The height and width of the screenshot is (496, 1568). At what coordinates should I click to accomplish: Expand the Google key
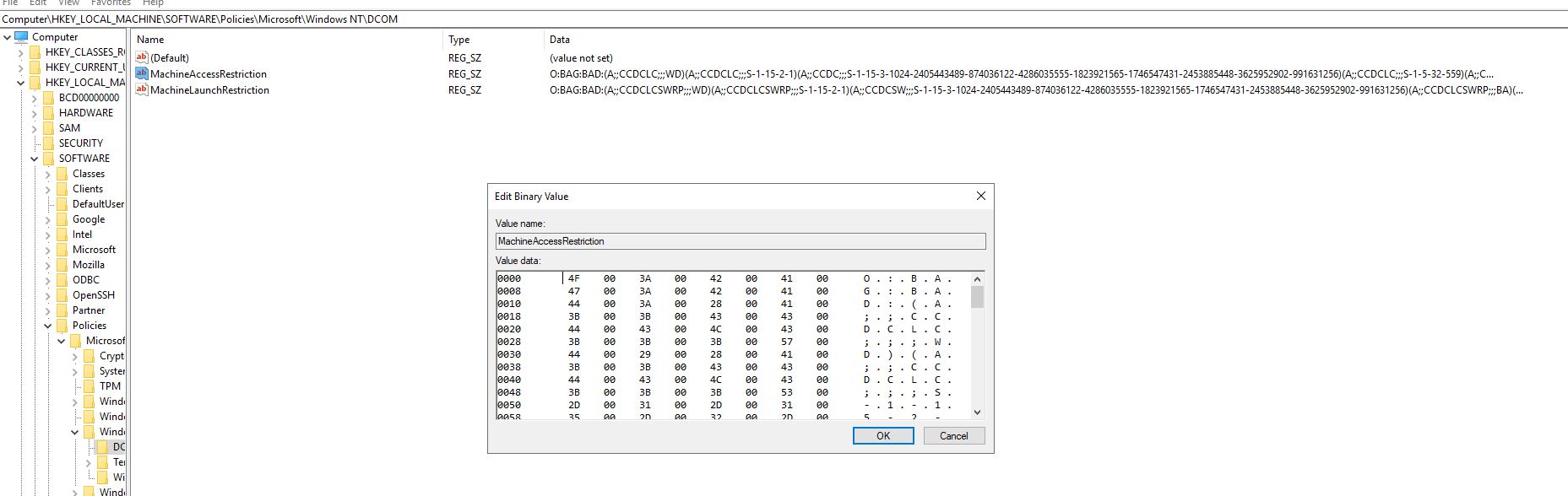[x=47, y=218]
